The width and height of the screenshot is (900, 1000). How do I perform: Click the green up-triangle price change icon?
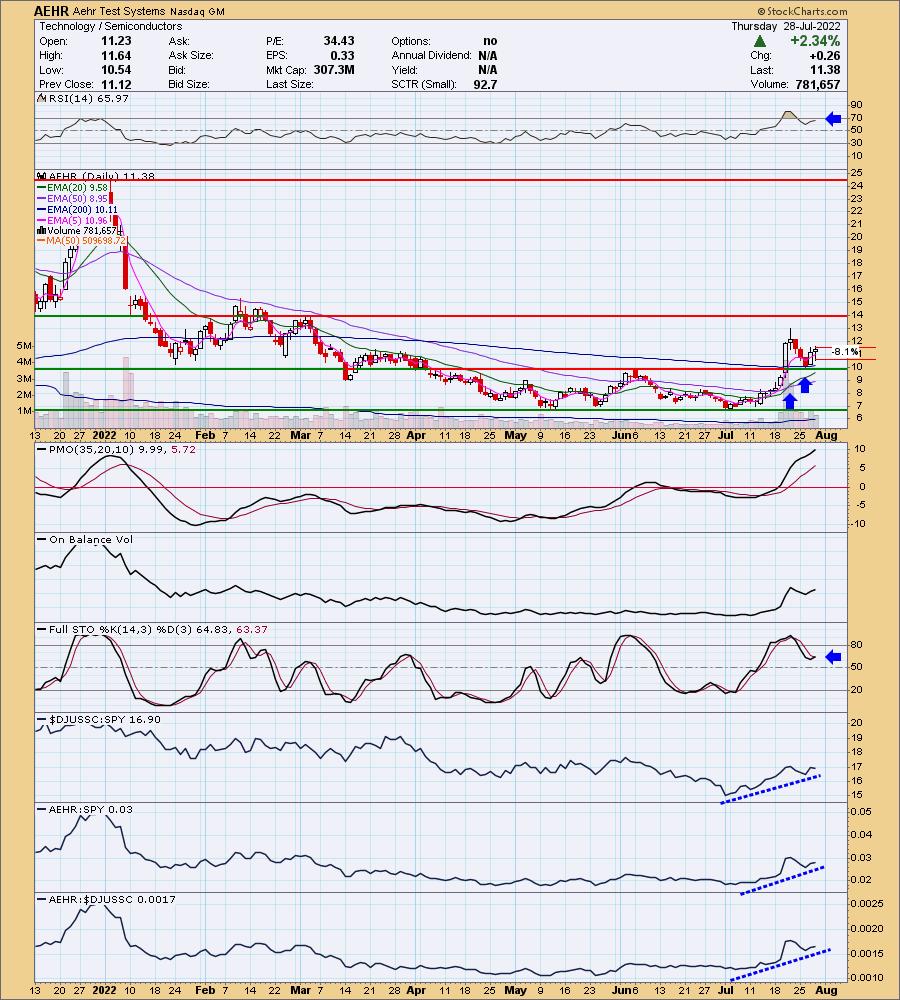[759, 41]
